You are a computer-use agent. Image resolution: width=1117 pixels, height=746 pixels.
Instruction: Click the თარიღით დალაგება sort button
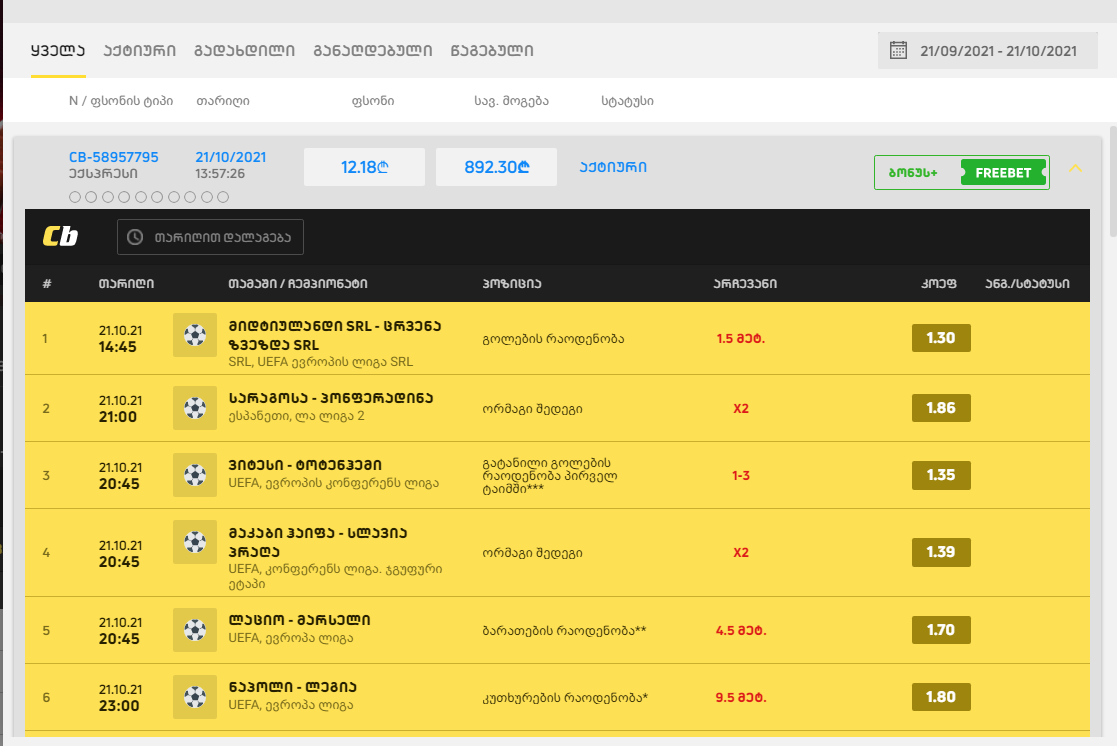210,237
